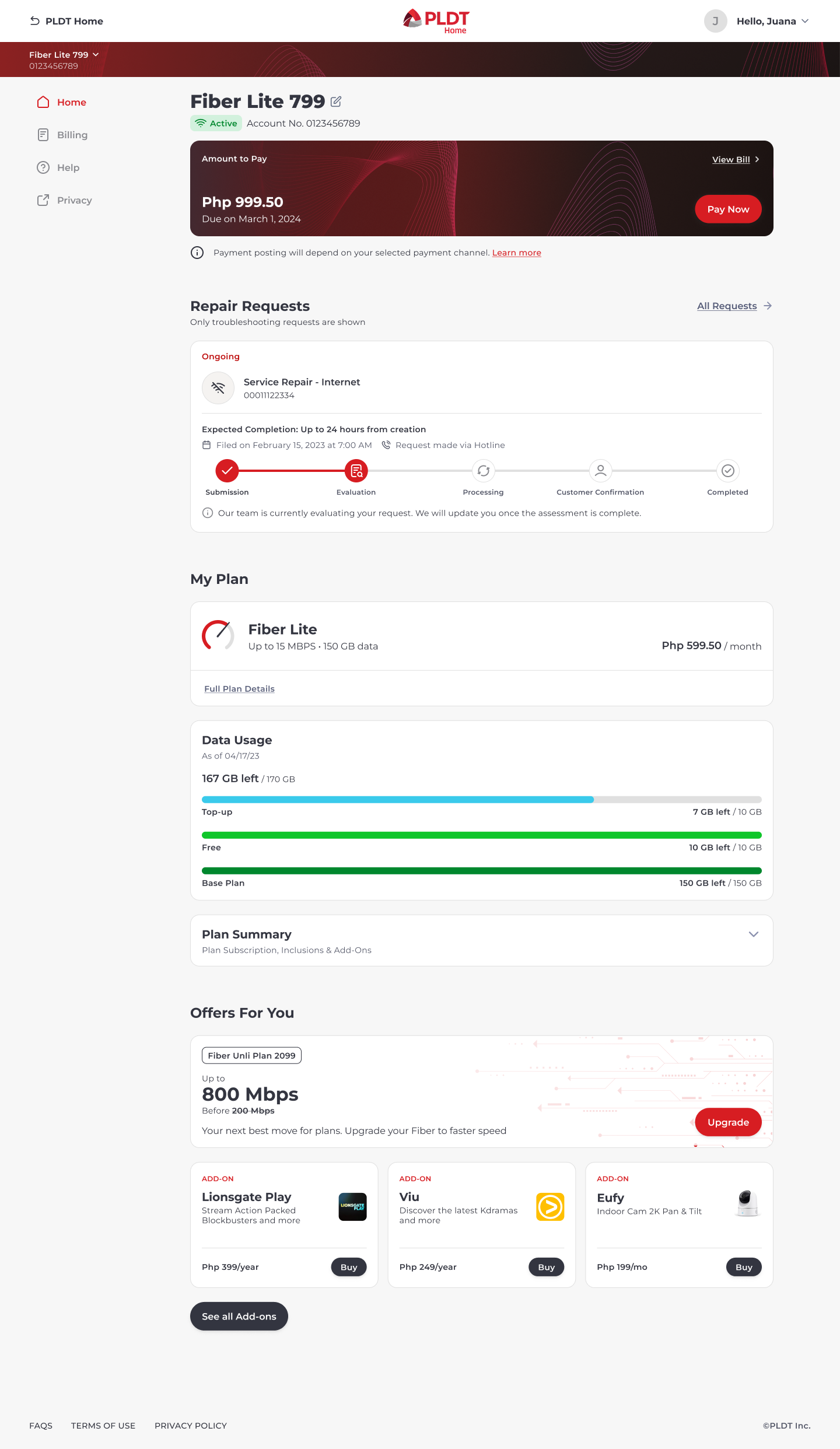Click the Fiber Lite speedometer icon
840x1449 pixels.
(x=218, y=636)
